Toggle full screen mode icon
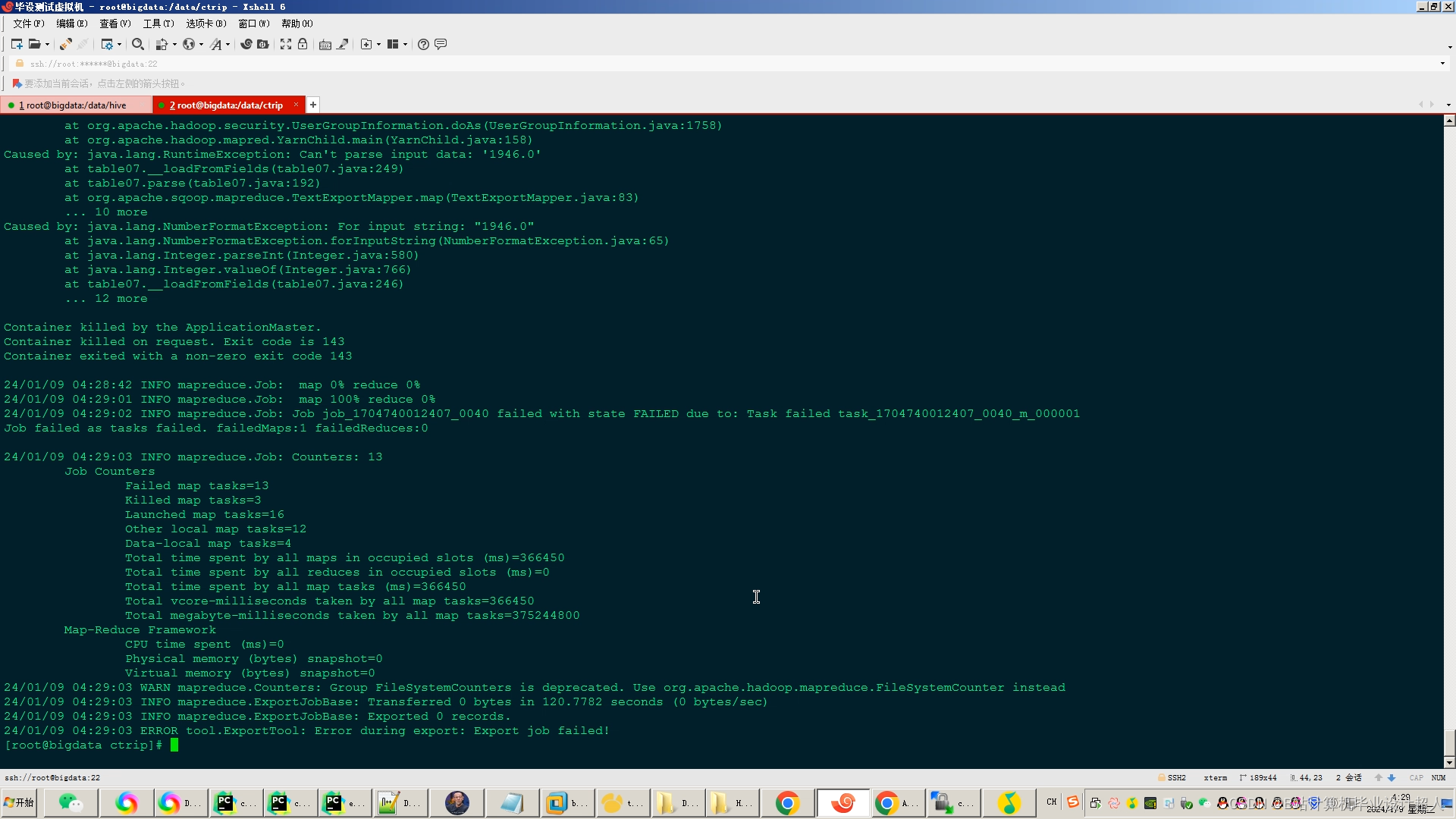 click(x=285, y=44)
